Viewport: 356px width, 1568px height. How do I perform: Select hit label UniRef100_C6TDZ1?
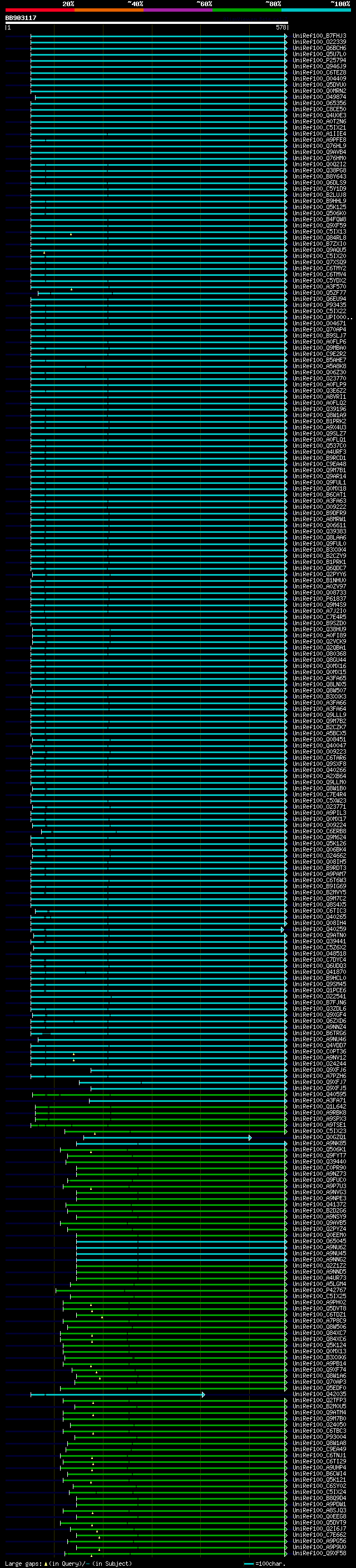click(x=319, y=1315)
